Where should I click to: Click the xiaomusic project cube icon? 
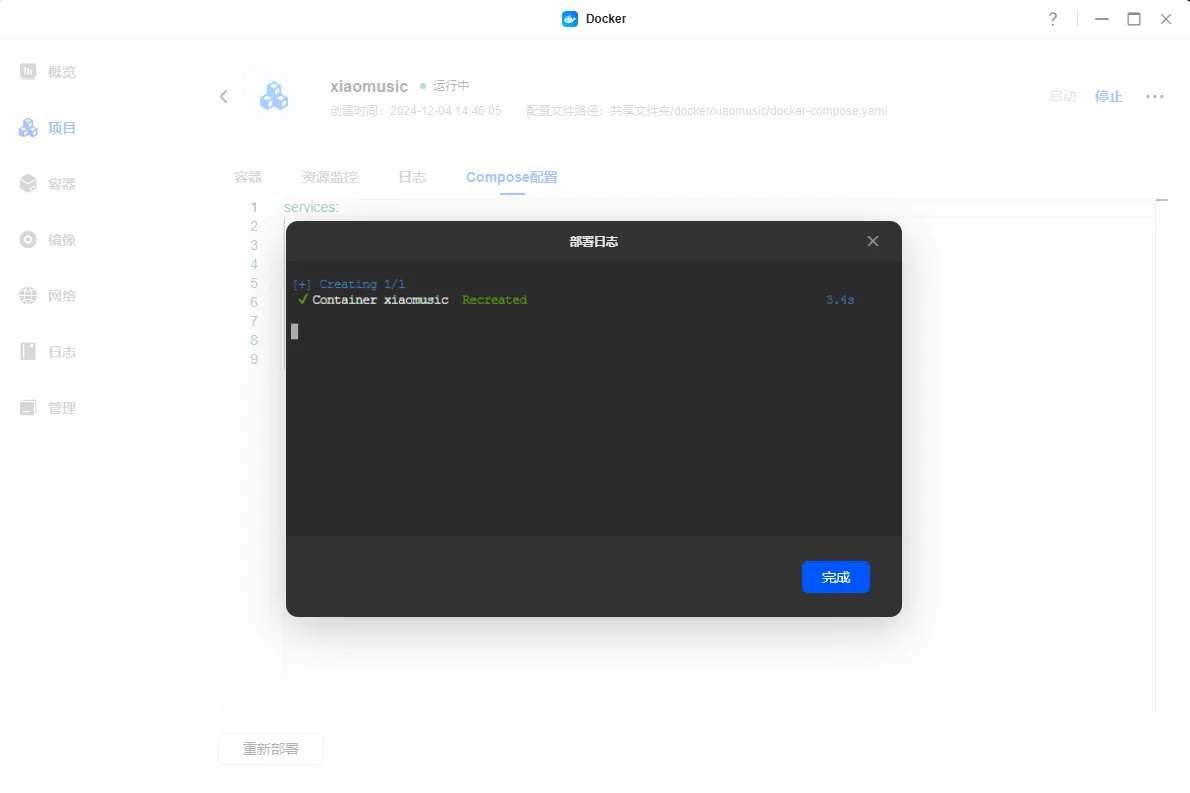[273, 96]
